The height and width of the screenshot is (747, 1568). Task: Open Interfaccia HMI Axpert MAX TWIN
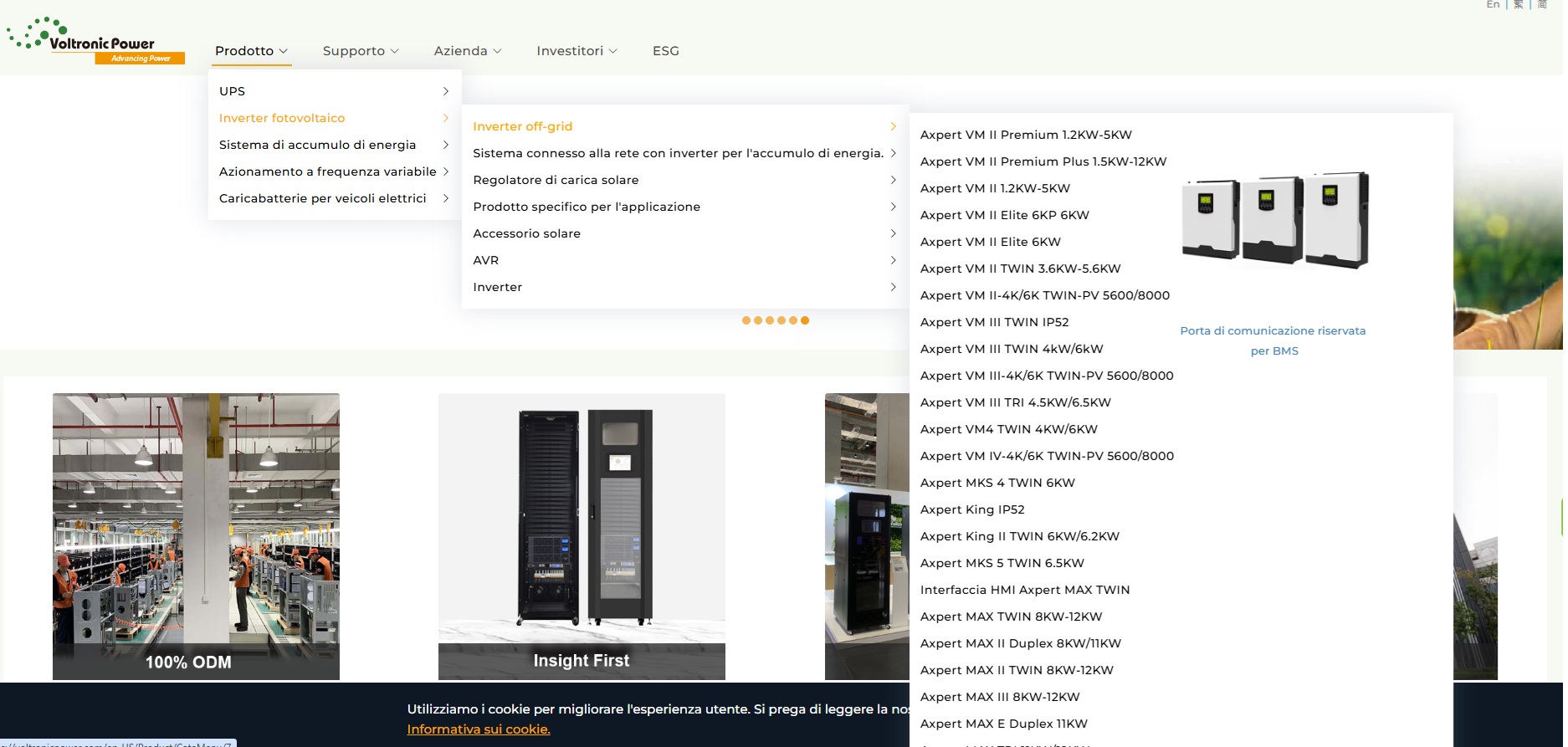click(x=1025, y=590)
